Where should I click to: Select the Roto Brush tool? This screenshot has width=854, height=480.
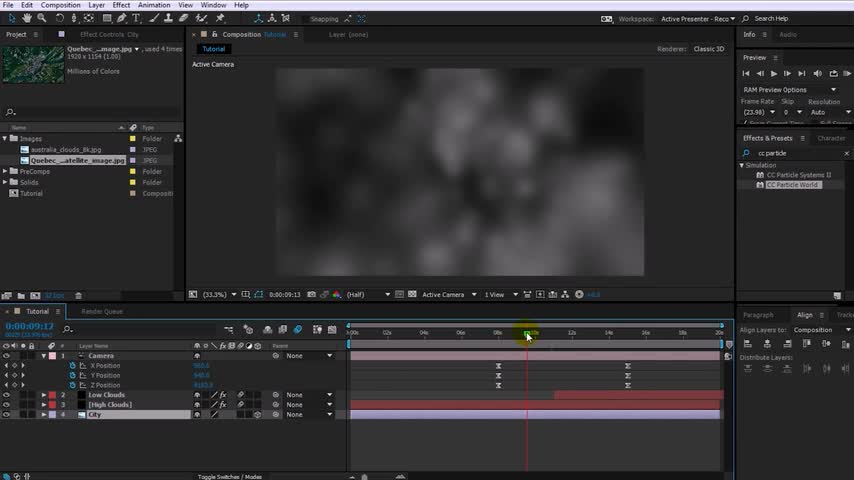point(202,19)
